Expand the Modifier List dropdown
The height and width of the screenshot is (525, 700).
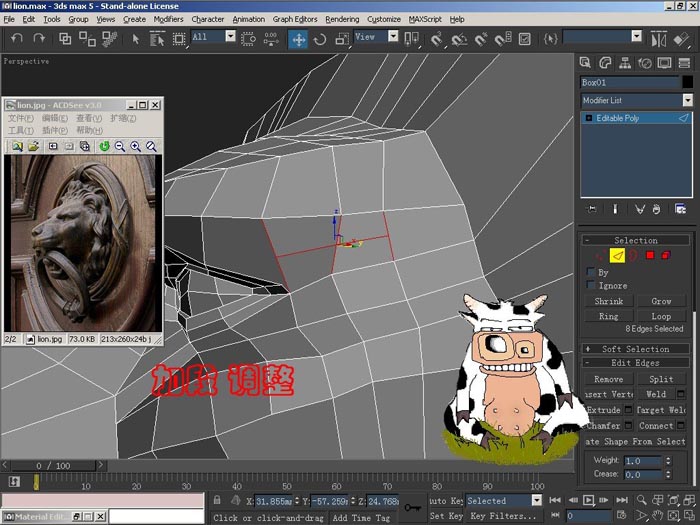[x=688, y=100]
